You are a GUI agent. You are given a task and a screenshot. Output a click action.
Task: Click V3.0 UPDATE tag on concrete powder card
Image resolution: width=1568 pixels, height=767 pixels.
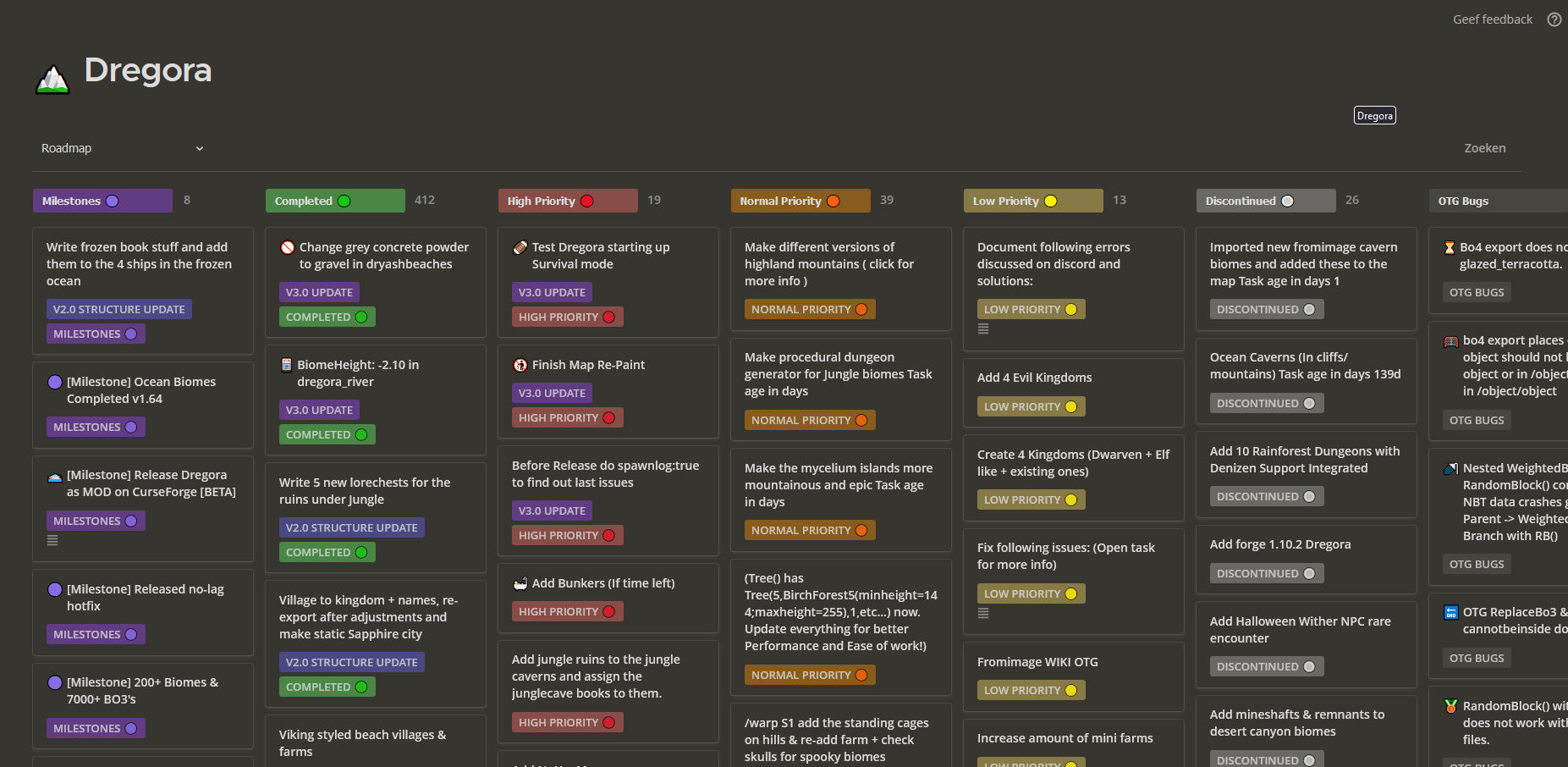[319, 292]
